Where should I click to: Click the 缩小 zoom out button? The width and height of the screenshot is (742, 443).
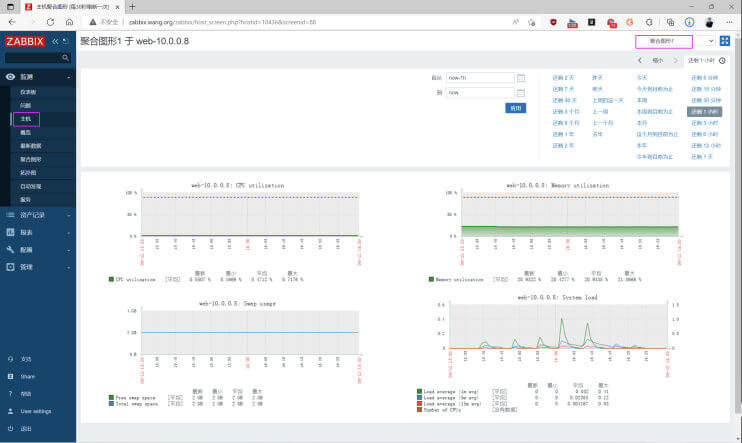(658, 61)
